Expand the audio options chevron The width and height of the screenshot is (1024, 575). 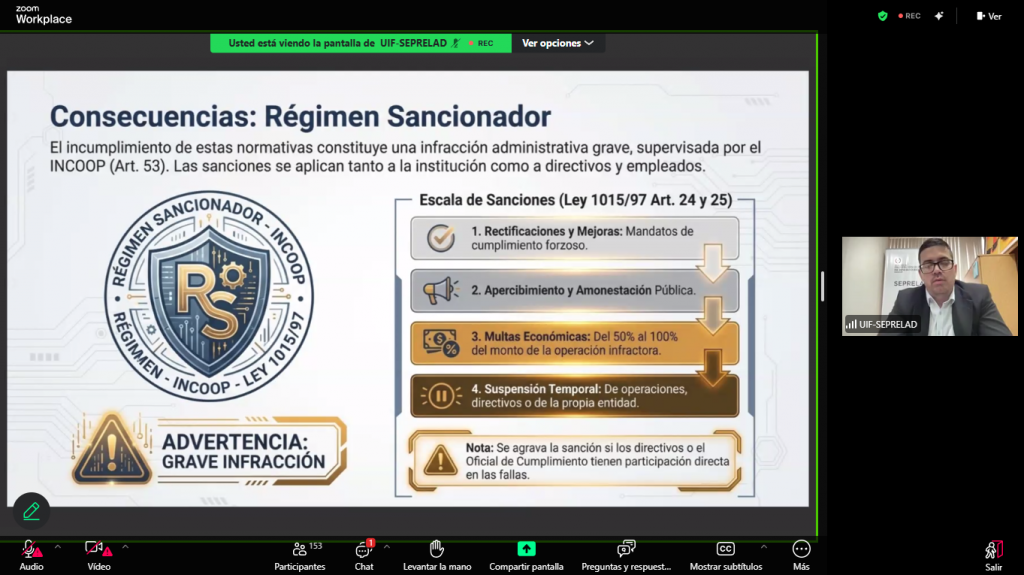click(57, 547)
